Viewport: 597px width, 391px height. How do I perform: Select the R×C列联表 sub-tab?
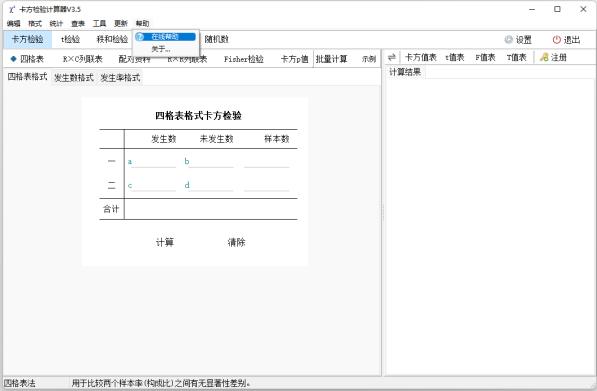click(83, 59)
